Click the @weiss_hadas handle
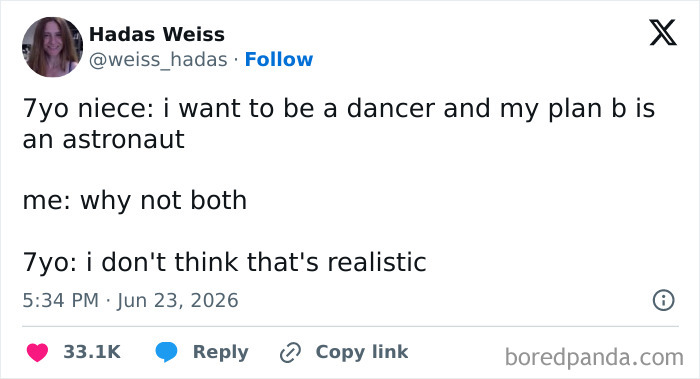 click(x=158, y=60)
